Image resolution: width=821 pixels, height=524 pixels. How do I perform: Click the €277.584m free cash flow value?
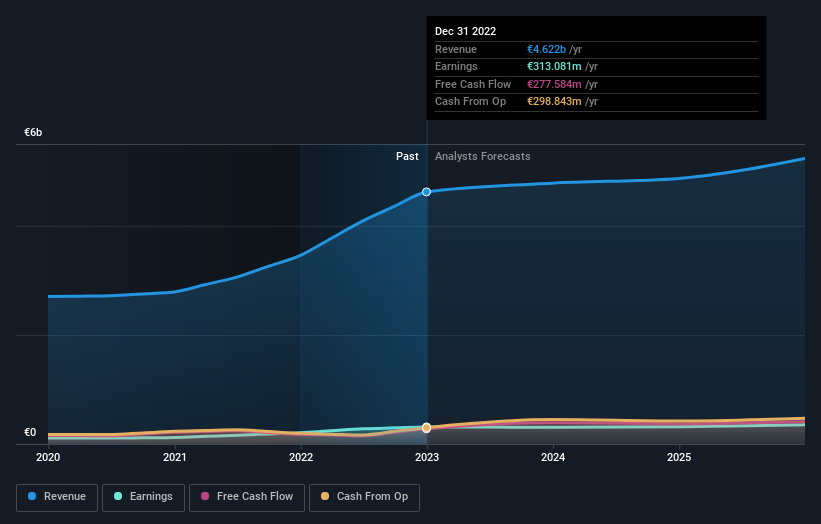click(554, 84)
